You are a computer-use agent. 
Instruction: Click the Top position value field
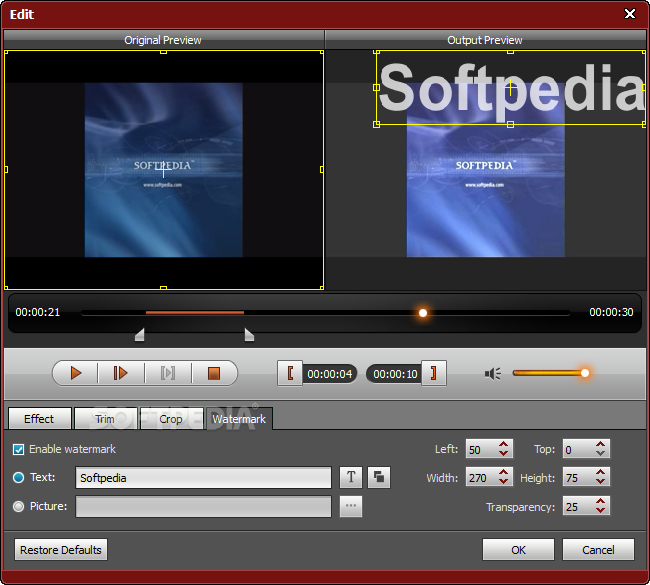(578, 449)
